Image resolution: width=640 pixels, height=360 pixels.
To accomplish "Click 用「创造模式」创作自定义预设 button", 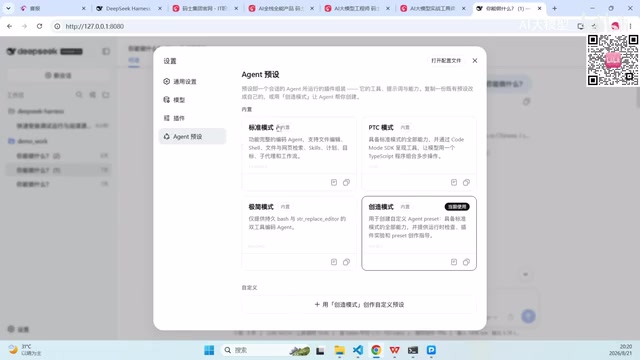I will click(359, 304).
